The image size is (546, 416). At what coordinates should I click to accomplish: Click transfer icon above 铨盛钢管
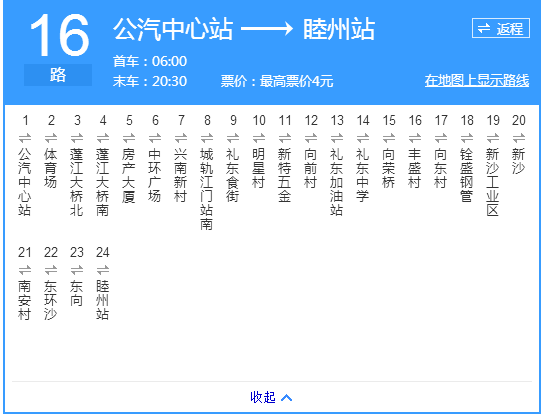pos(467,138)
